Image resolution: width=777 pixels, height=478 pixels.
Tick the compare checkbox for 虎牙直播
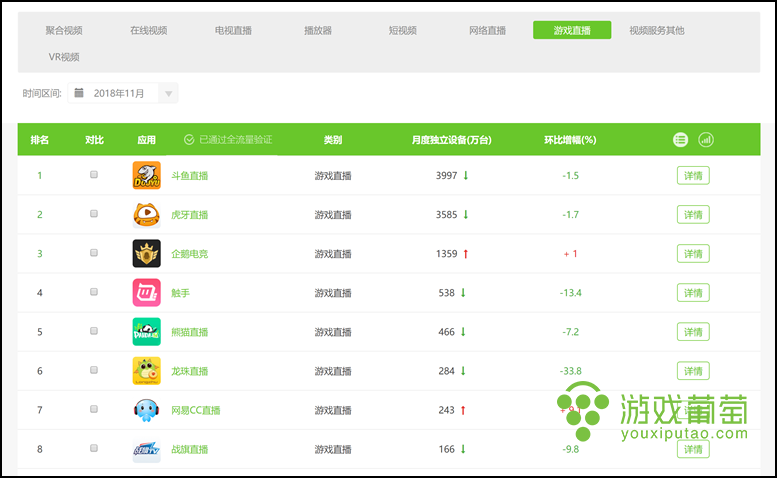tap(94, 213)
